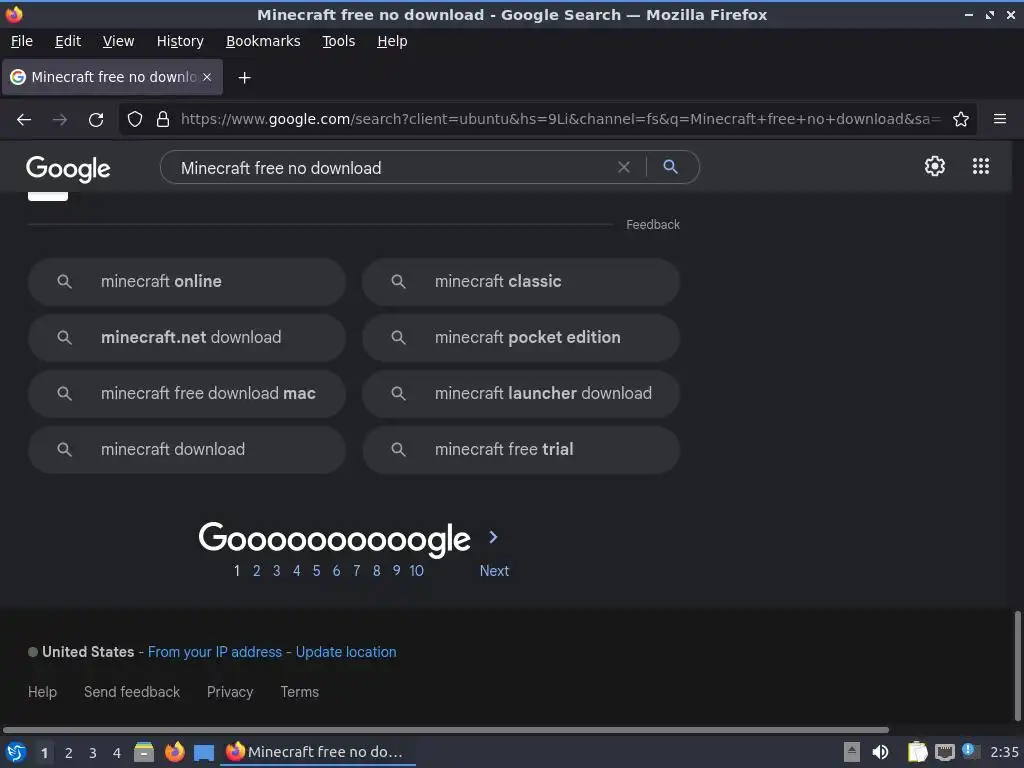Open the footer Terms link
Viewport: 1024px width, 768px height.
[x=300, y=692]
